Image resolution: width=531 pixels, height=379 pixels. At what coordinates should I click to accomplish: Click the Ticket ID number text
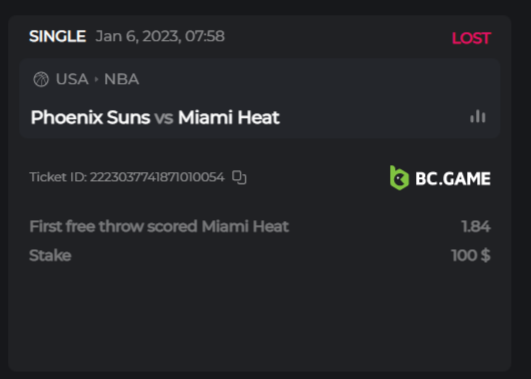tap(157, 177)
